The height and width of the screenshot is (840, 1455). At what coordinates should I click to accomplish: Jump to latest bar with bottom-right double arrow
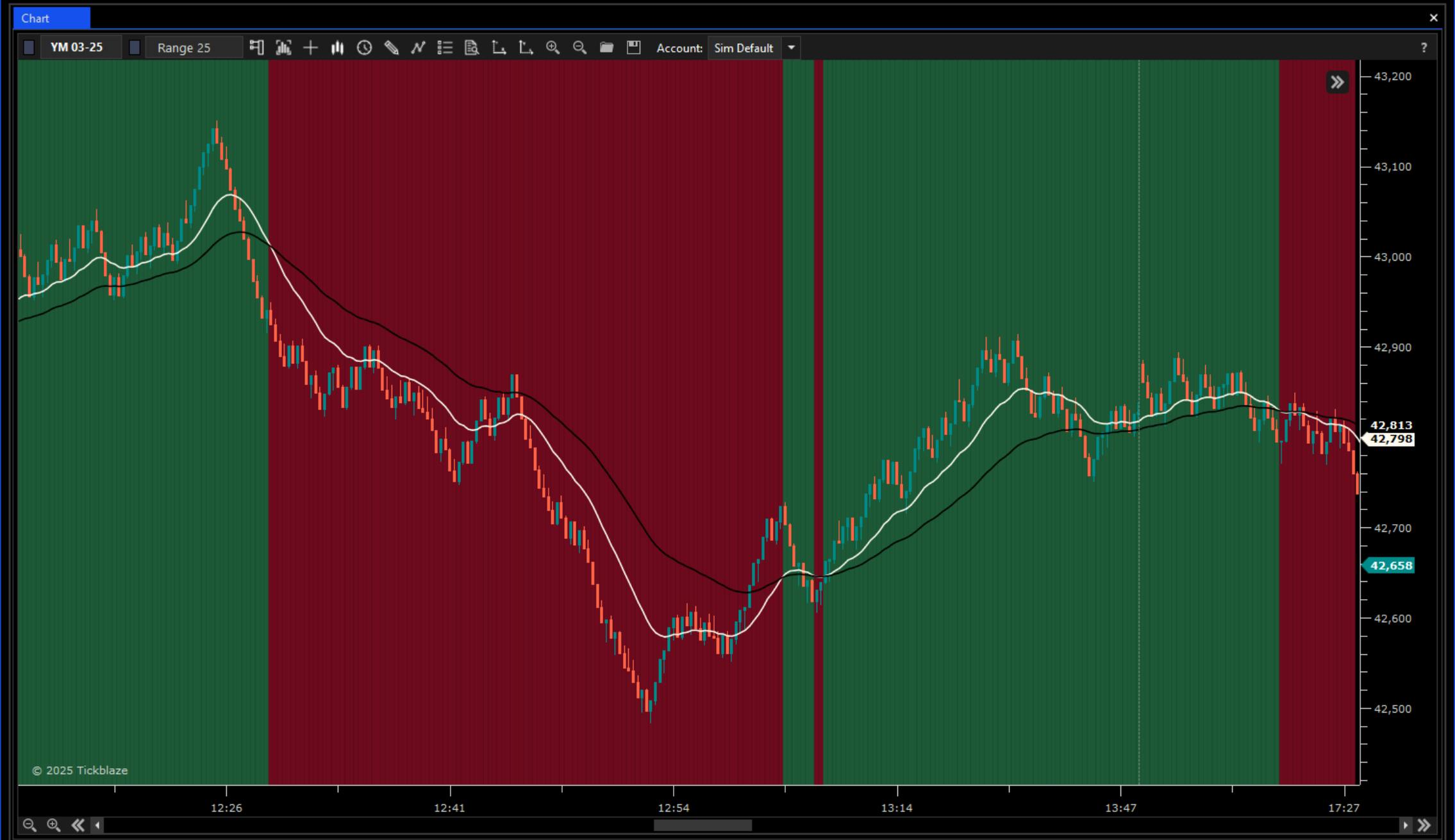(x=1424, y=825)
